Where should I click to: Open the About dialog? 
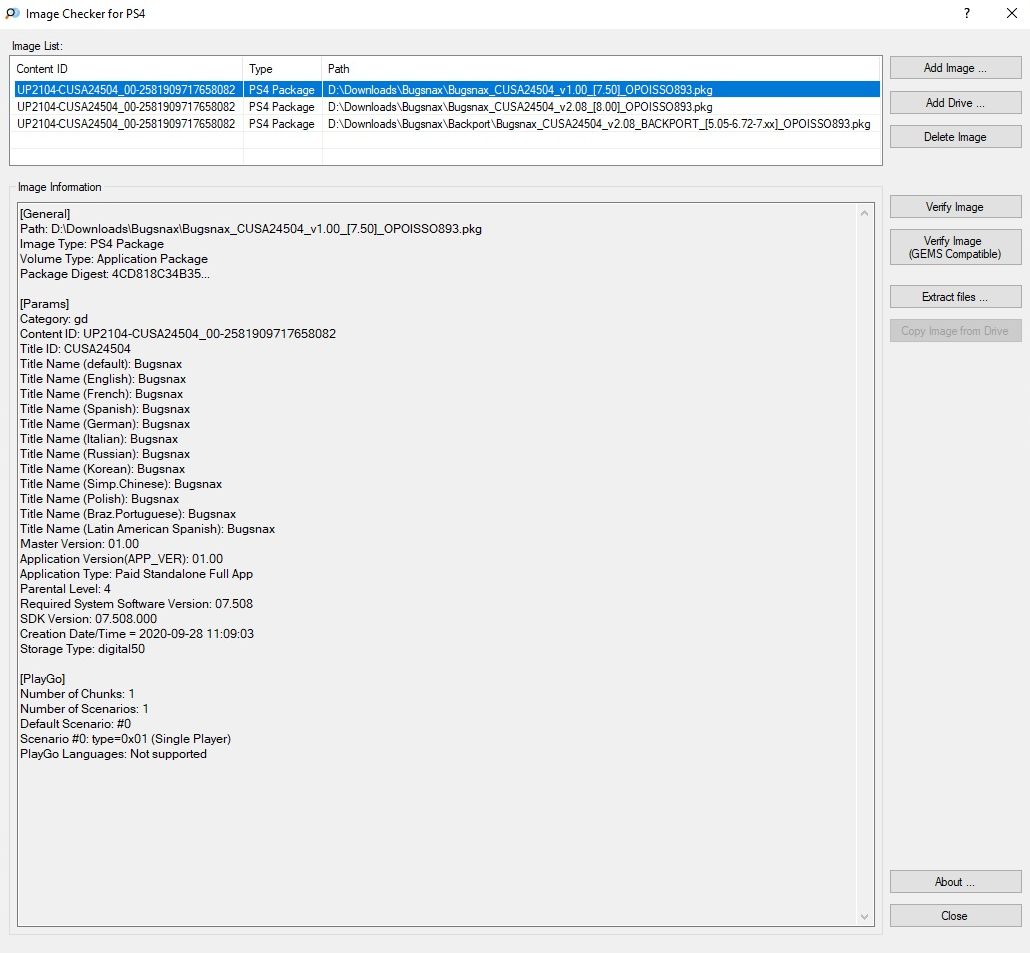pyautogui.click(x=955, y=881)
